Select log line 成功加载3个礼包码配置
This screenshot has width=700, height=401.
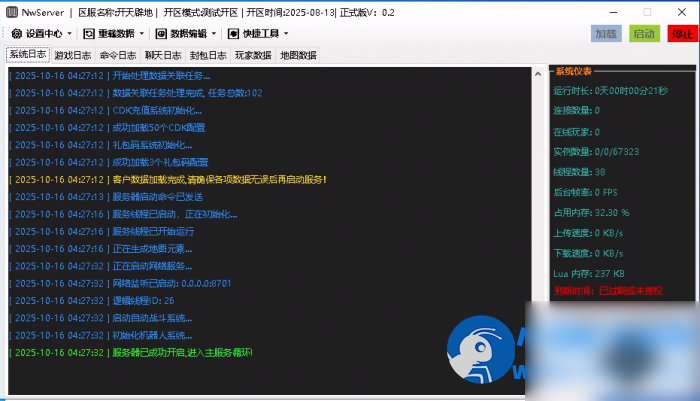[108, 163]
